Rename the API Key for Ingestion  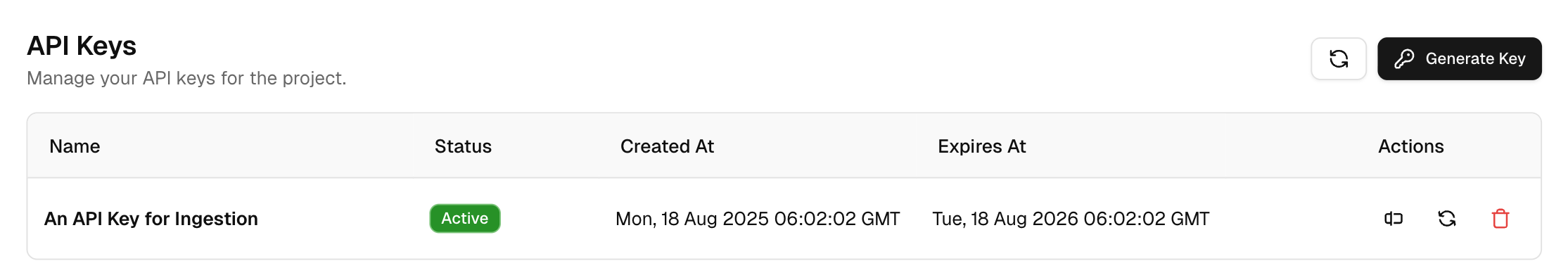point(1394,219)
